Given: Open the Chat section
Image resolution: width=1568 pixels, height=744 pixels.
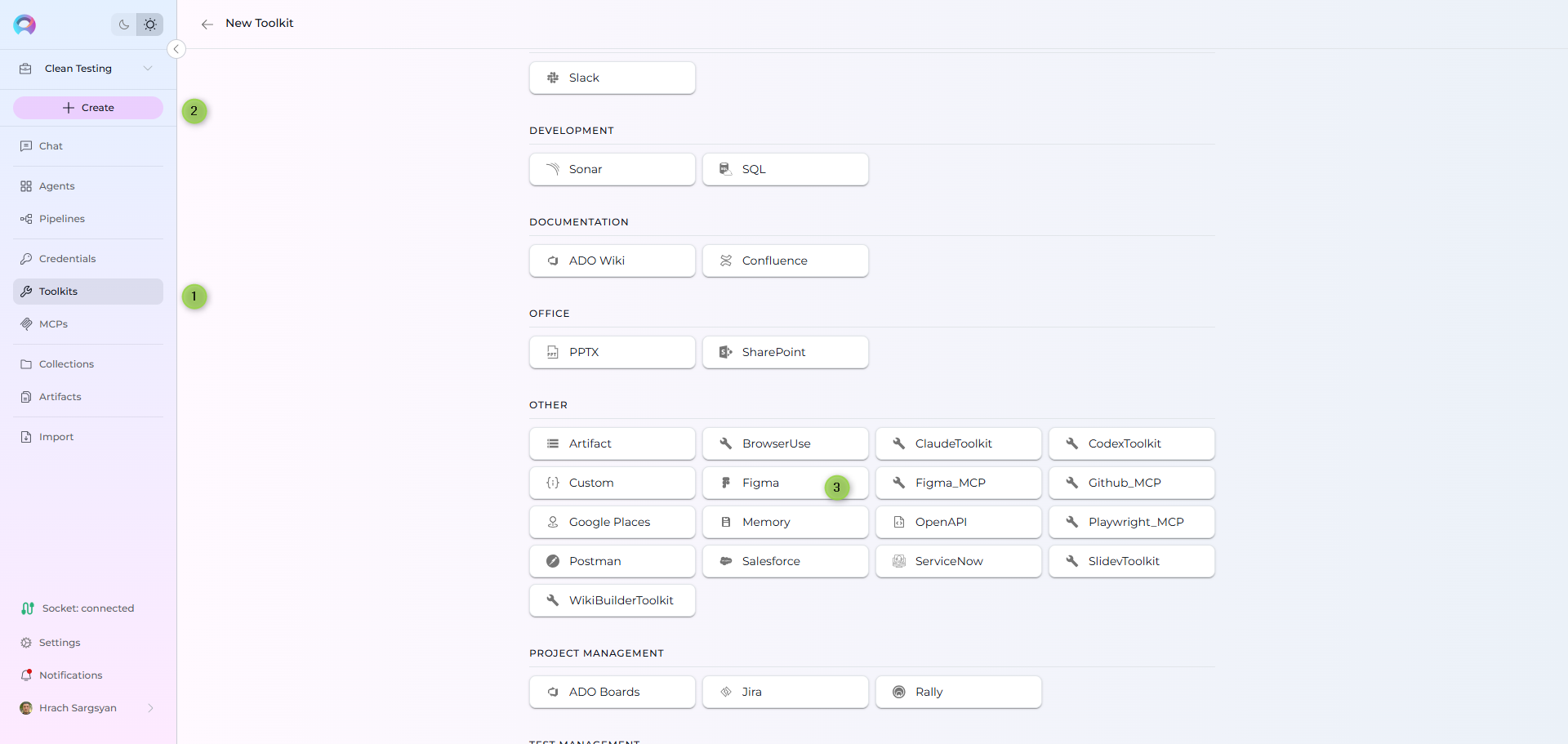Looking at the screenshot, I should pos(51,146).
